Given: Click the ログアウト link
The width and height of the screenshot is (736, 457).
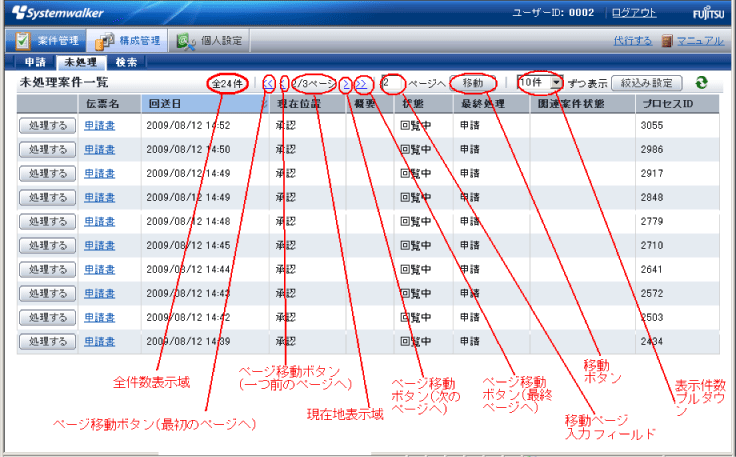Looking at the screenshot, I should pyautogui.click(x=635, y=13).
